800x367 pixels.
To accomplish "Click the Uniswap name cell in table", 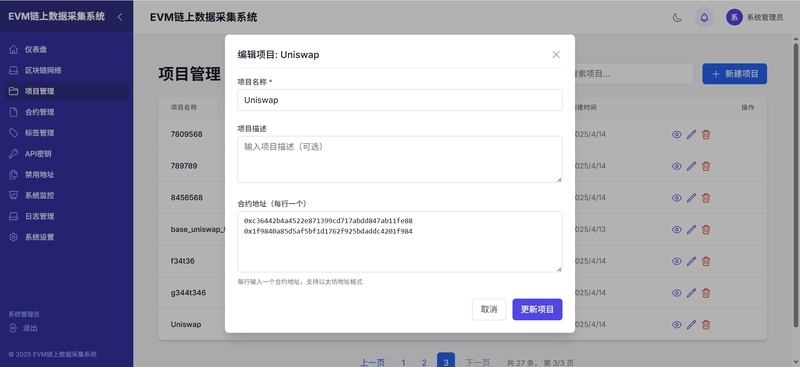I will click(x=186, y=324).
